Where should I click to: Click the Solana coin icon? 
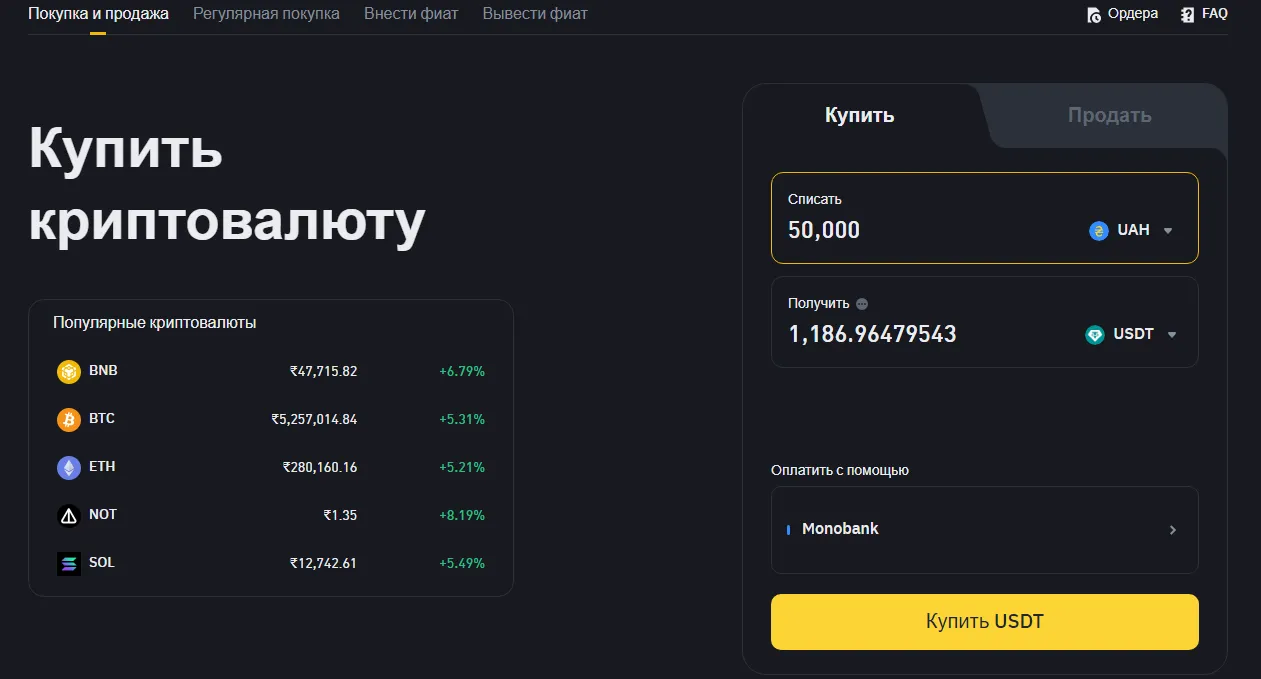tap(68, 563)
